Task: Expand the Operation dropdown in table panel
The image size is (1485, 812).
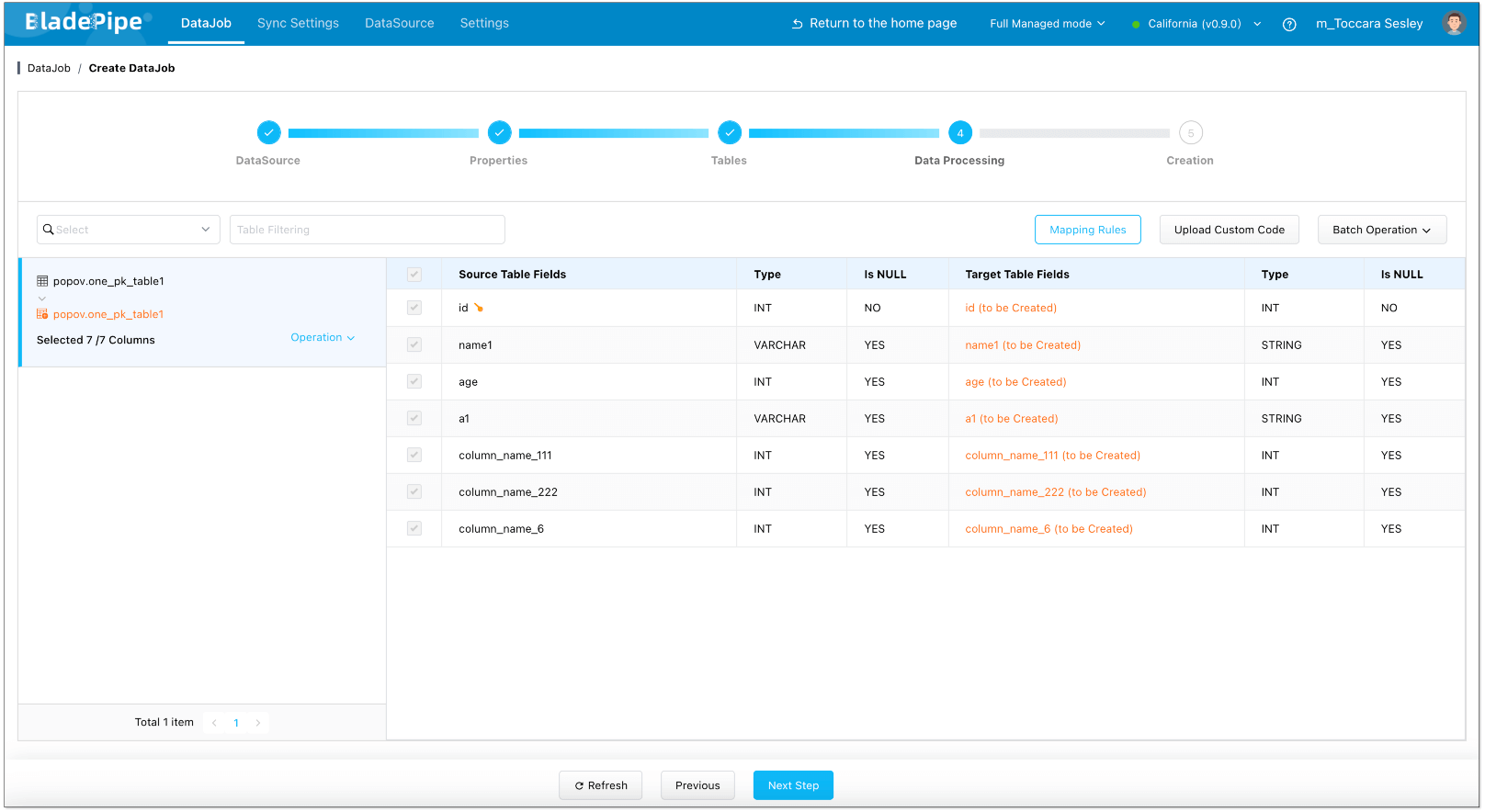Action: click(x=323, y=338)
